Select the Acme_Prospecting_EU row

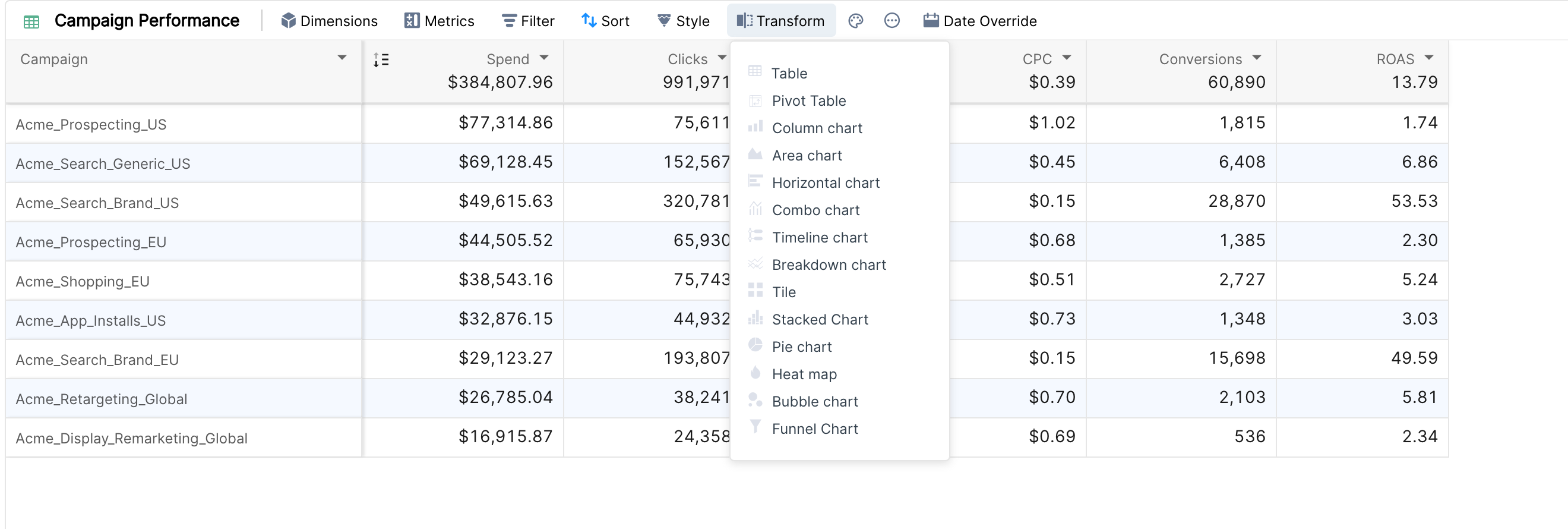[x=727, y=241]
